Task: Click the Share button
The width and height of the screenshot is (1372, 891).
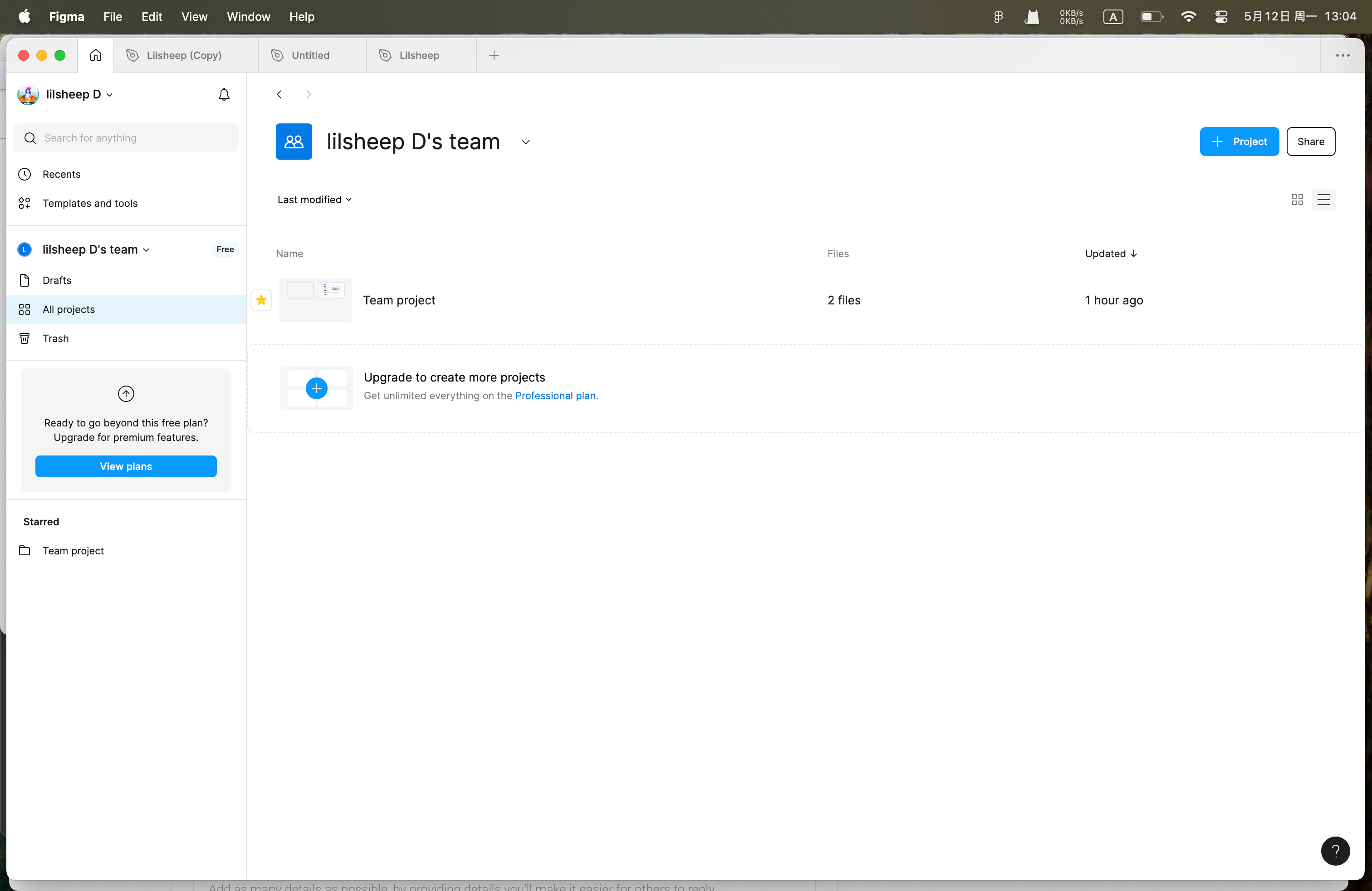Action: click(1310, 141)
